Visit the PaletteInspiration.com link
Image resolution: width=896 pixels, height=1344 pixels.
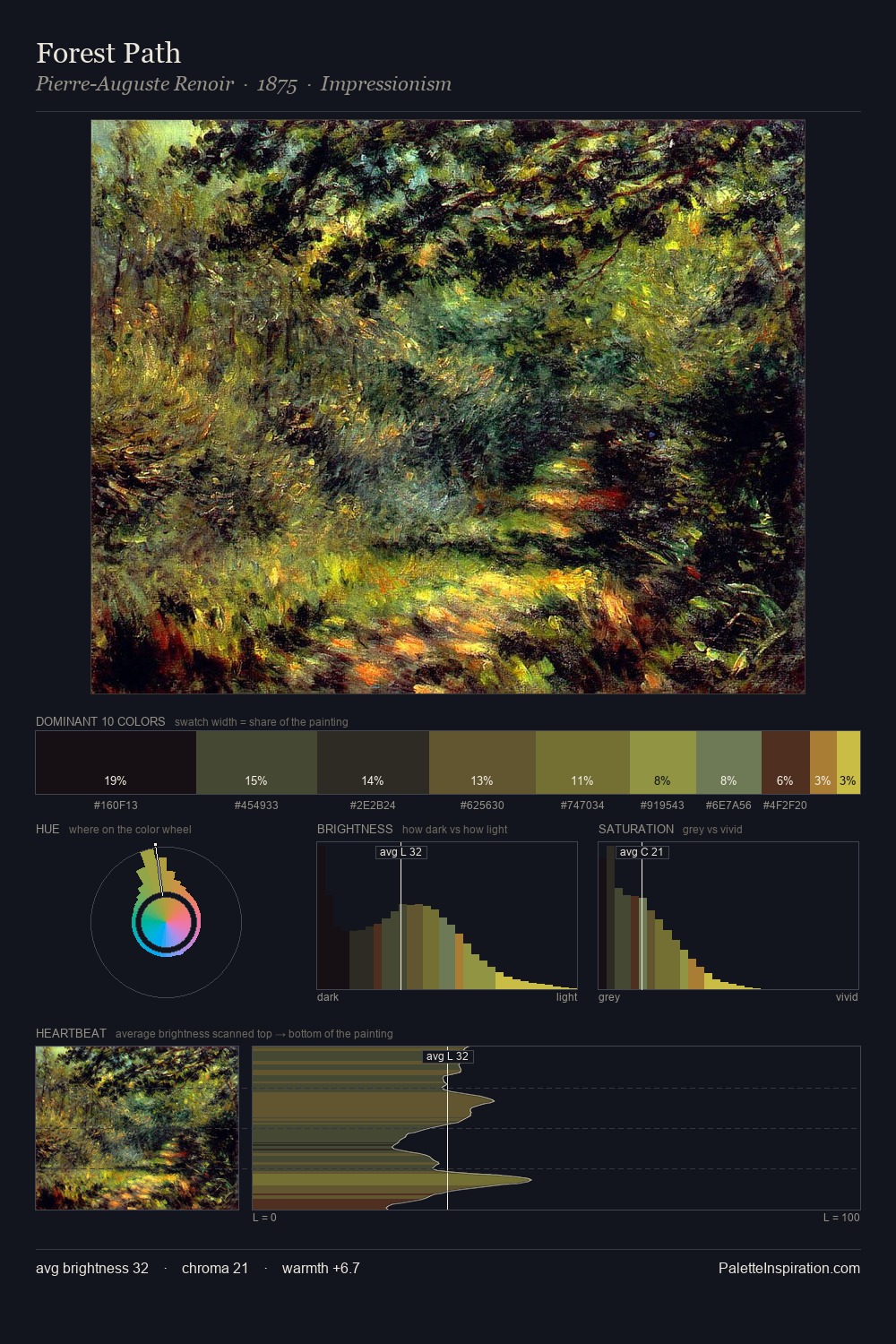click(789, 1268)
